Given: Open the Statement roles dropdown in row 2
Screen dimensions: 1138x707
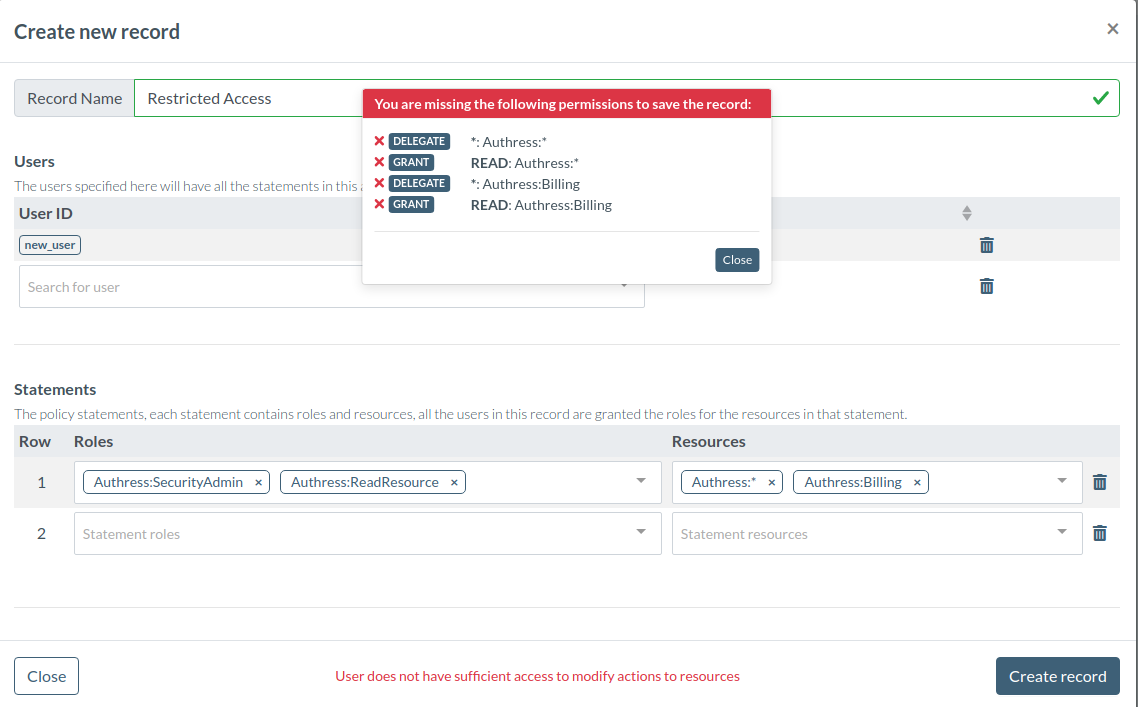Looking at the screenshot, I should click(643, 533).
